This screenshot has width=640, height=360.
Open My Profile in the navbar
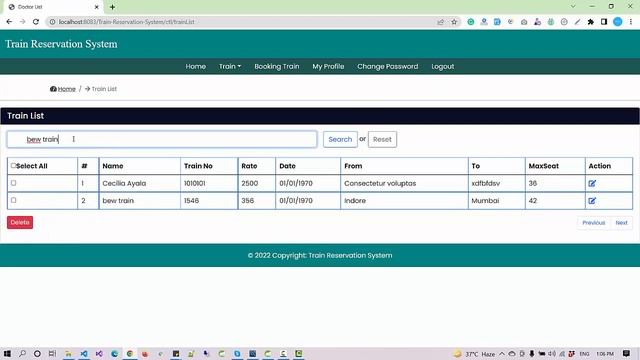pyautogui.click(x=328, y=67)
